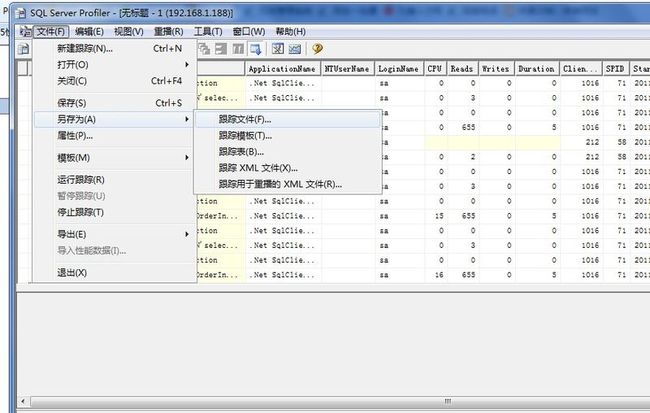Viewport: 650px width, 413px height.
Task: Click the overlapping-windows toolbar icon
Action: tap(204, 49)
